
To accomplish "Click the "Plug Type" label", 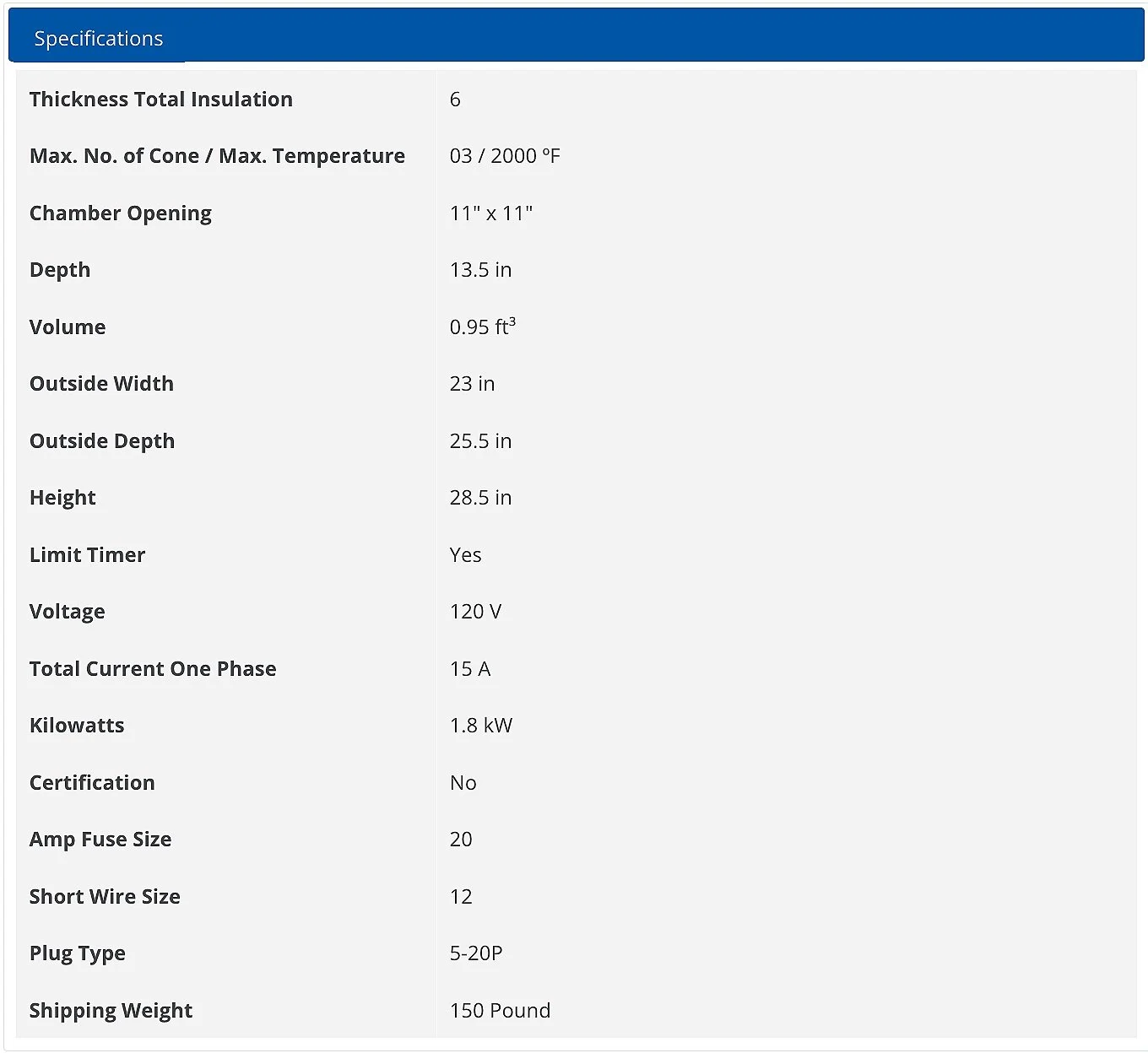I will pos(78,953).
